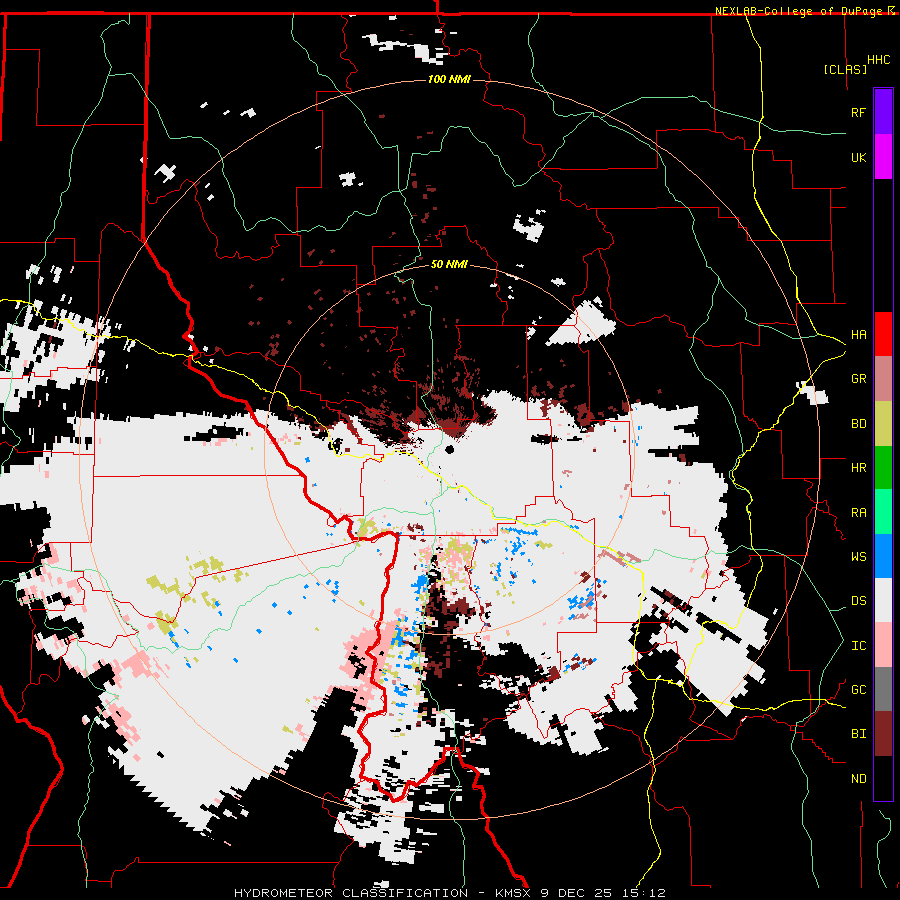Click the "RF" legend label

click(x=858, y=112)
